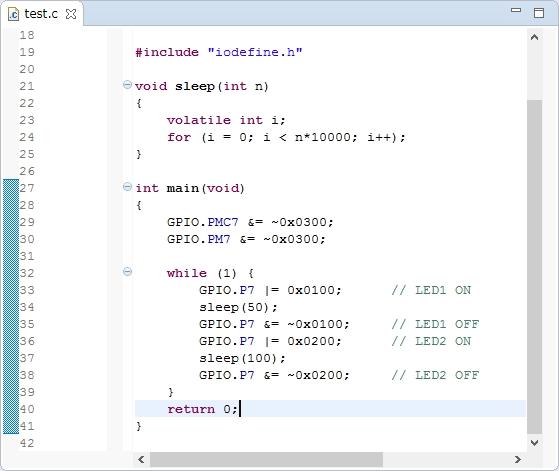Select the test.c tab

tap(42, 14)
